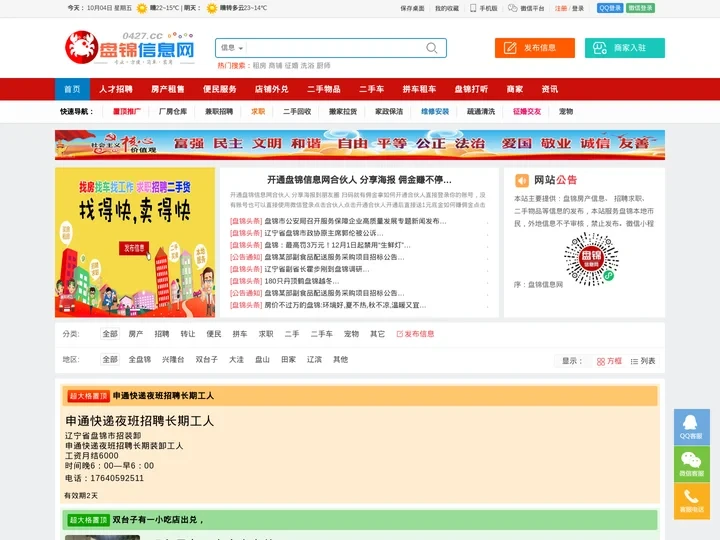Viewport: 720px width, 540px height.
Task: Open the 资讯 menu
Action: point(550,89)
